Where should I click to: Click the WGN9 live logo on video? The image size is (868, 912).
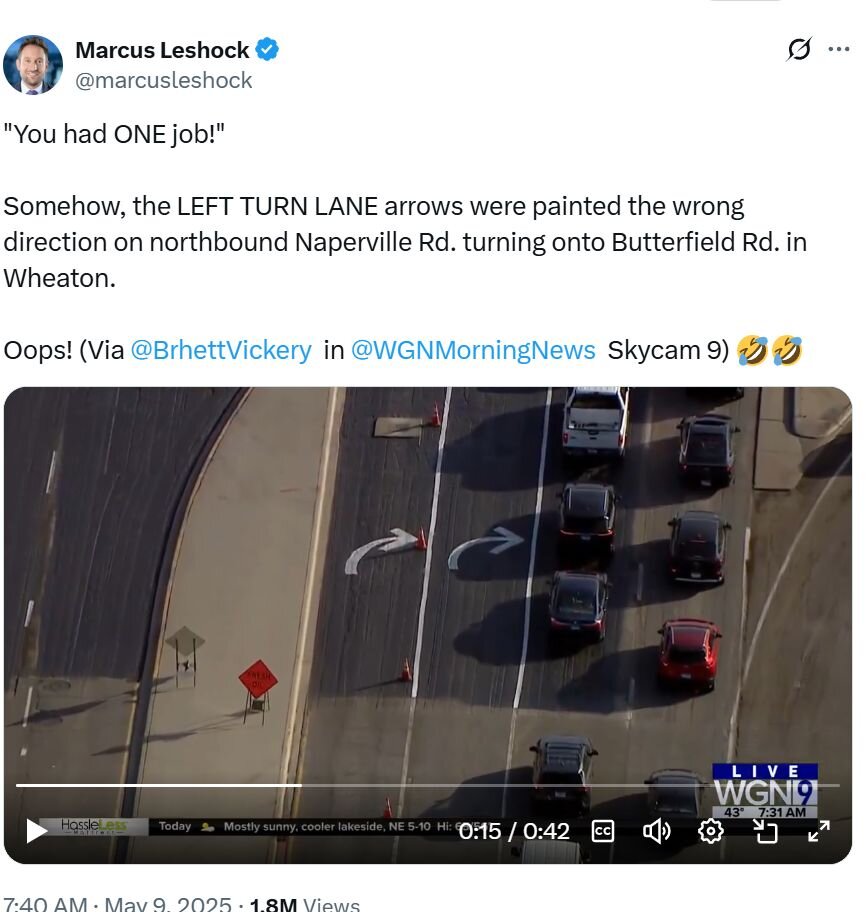[x=765, y=791]
